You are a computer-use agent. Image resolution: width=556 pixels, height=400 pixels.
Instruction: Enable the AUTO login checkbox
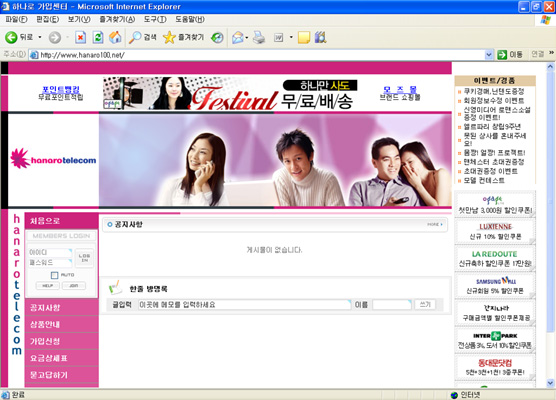[x=54, y=275]
